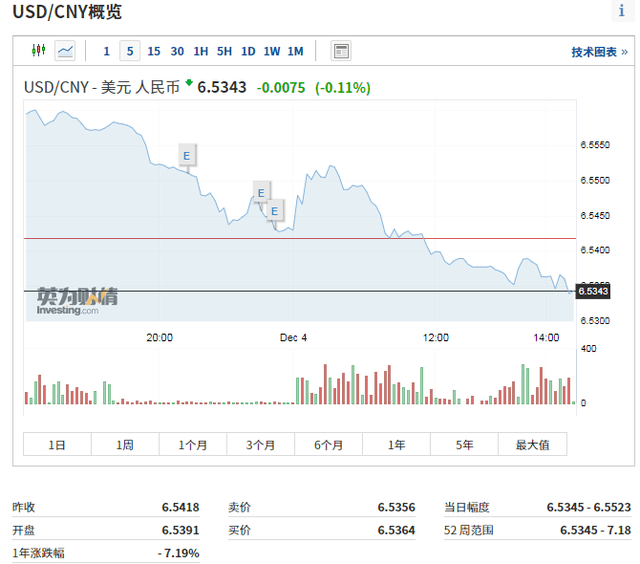Click the Investing.com watermark logo
The width and height of the screenshot is (640, 564).
(76, 301)
